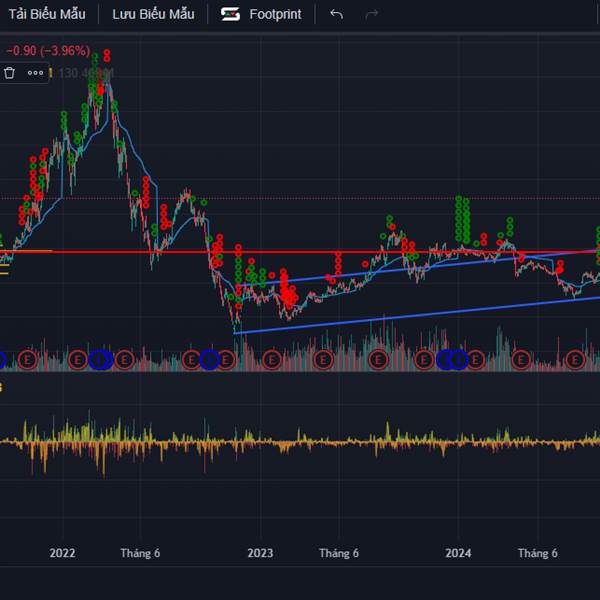The height and width of the screenshot is (600, 600).
Task: Click the 2024 label on time axis
Action: tap(458, 553)
